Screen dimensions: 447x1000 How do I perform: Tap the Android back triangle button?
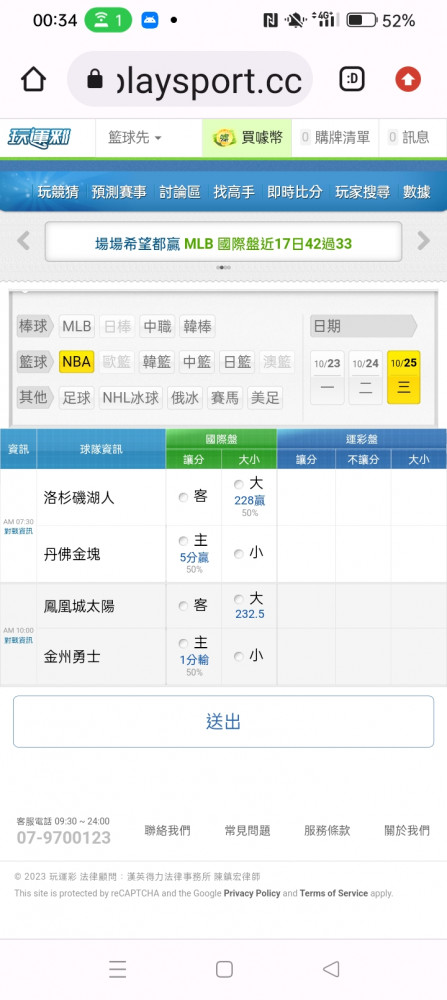[330, 969]
